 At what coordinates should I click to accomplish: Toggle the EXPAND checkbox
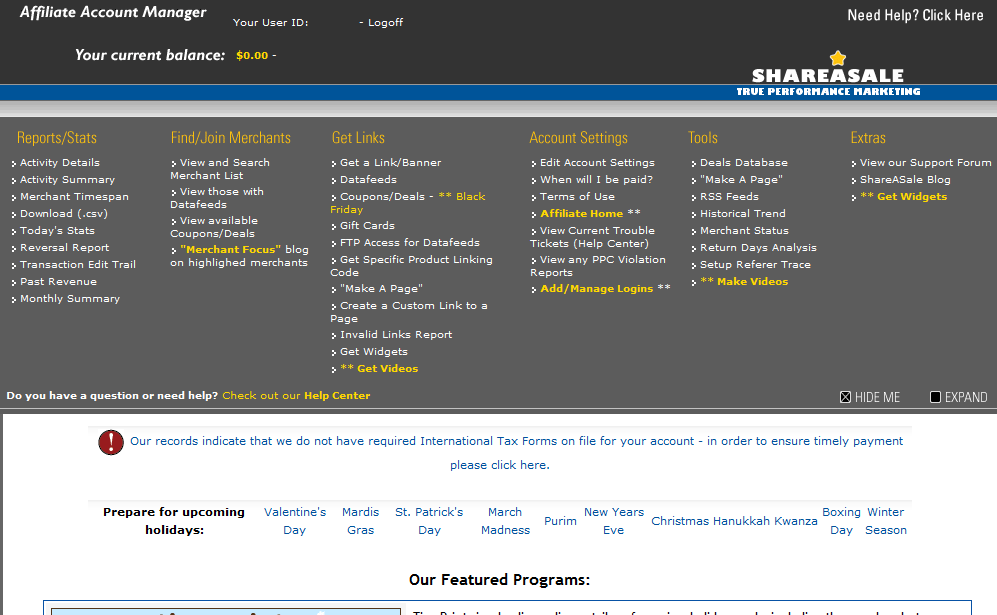[935, 397]
